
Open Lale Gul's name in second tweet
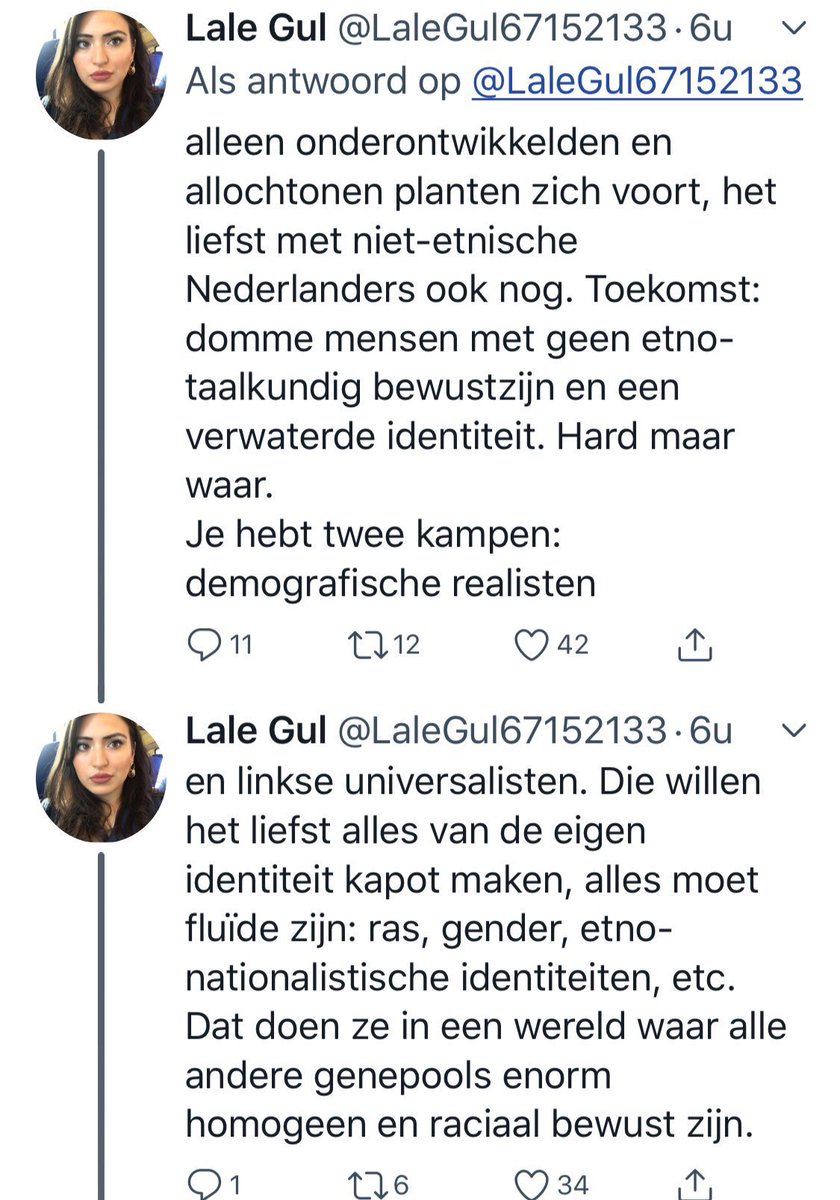(x=256, y=731)
